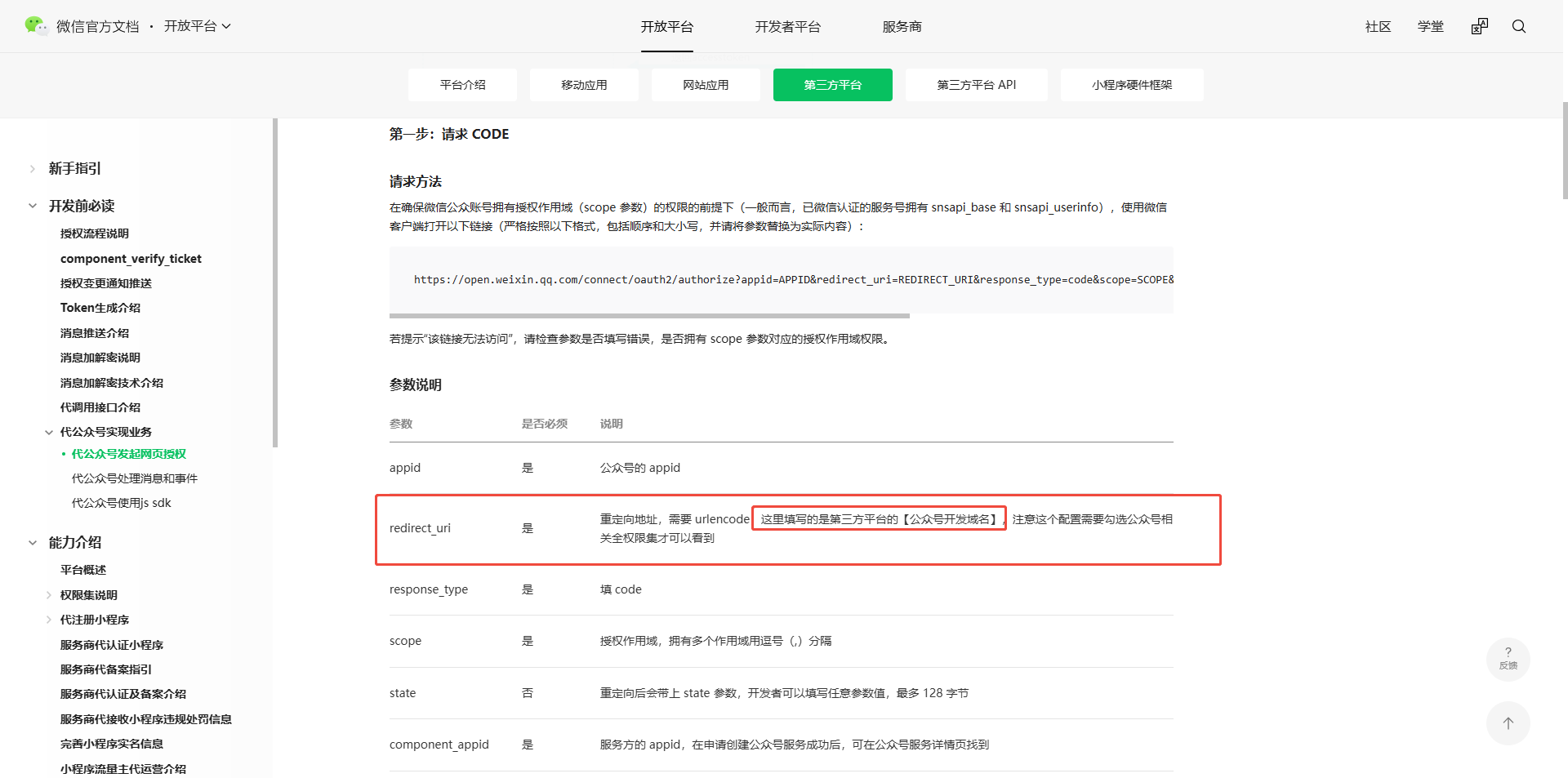The image size is (1568, 778).
Task: Open 消息加解密技术介绍 in the sidebar
Action: [x=112, y=383]
